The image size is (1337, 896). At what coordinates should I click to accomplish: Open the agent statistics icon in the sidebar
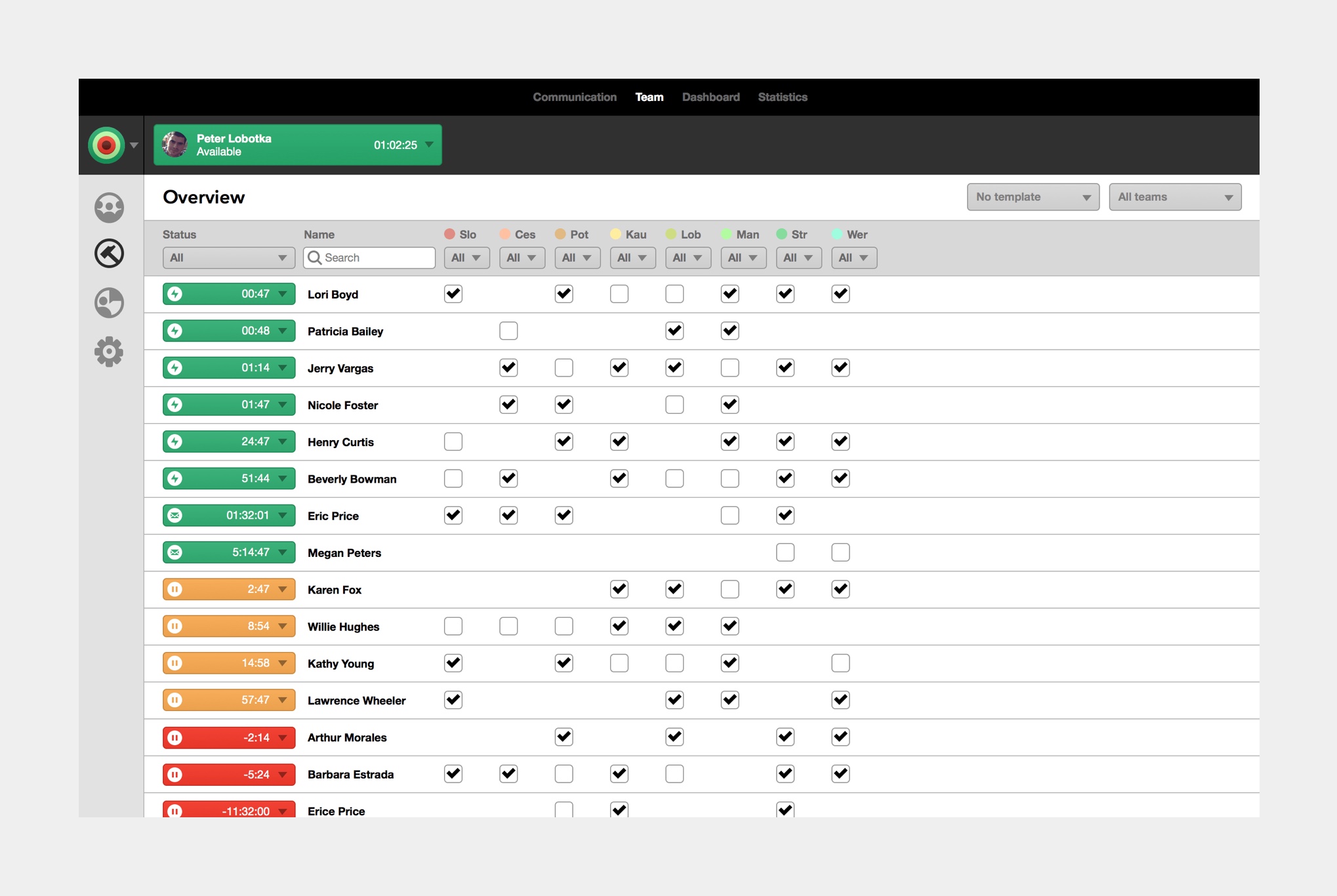pos(109,303)
